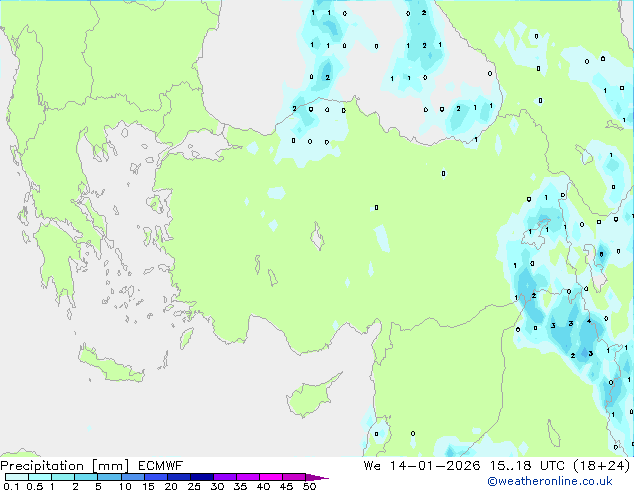Screen dimensions: 634x490
Task: Click the 0.1–0.5 mm lightest legend swatch
Action: (17, 477)
